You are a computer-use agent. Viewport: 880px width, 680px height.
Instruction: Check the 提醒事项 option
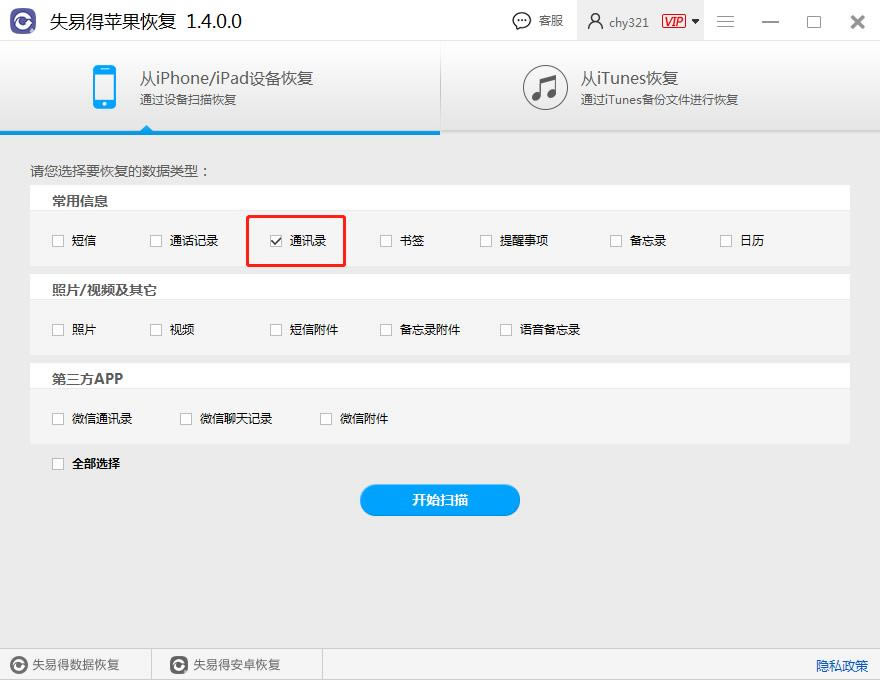point(486,241)
